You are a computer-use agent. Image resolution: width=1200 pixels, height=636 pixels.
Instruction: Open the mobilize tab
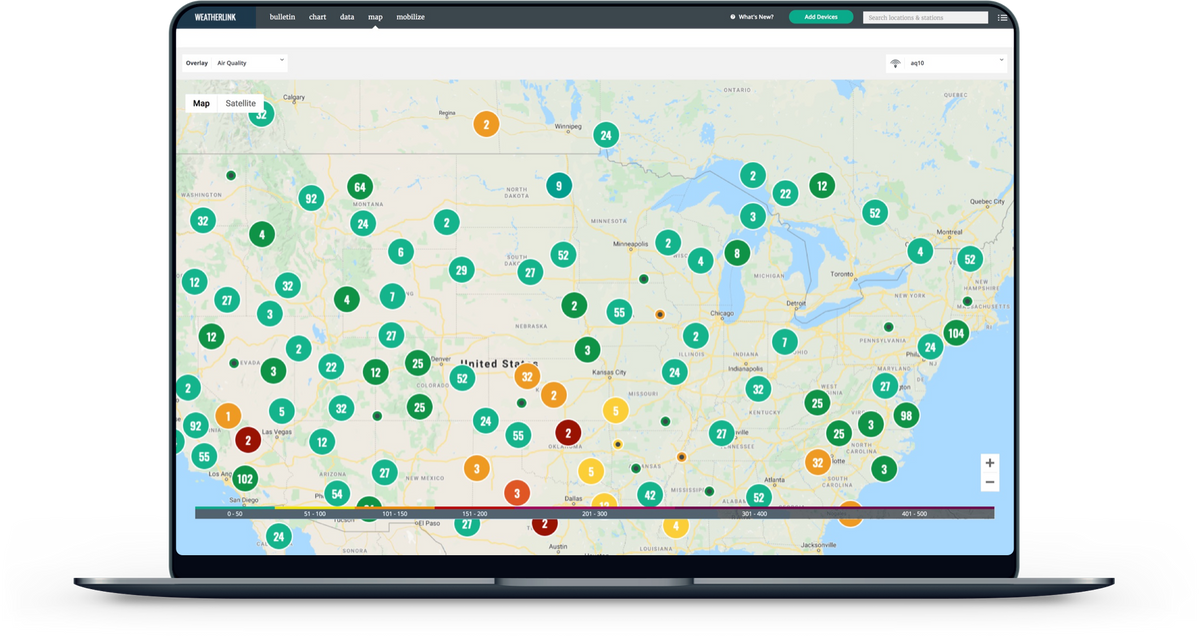[x=410, y=17]
